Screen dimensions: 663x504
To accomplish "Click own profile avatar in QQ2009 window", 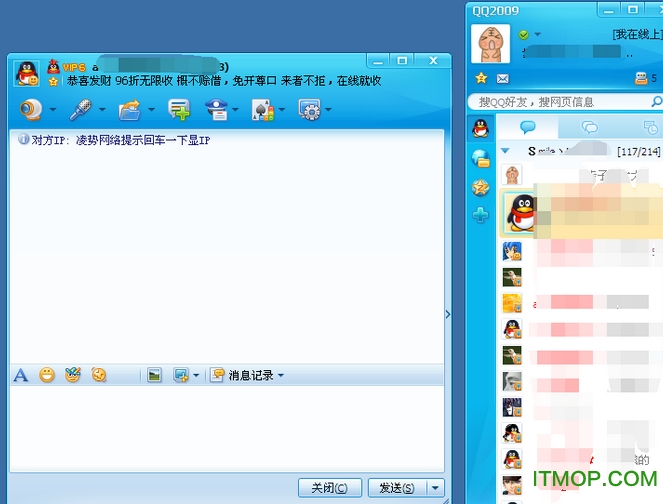I will click(x=490, y=44).
